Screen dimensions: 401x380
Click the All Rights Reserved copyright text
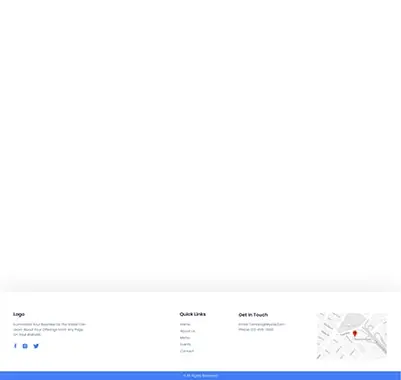click(200, 376)
